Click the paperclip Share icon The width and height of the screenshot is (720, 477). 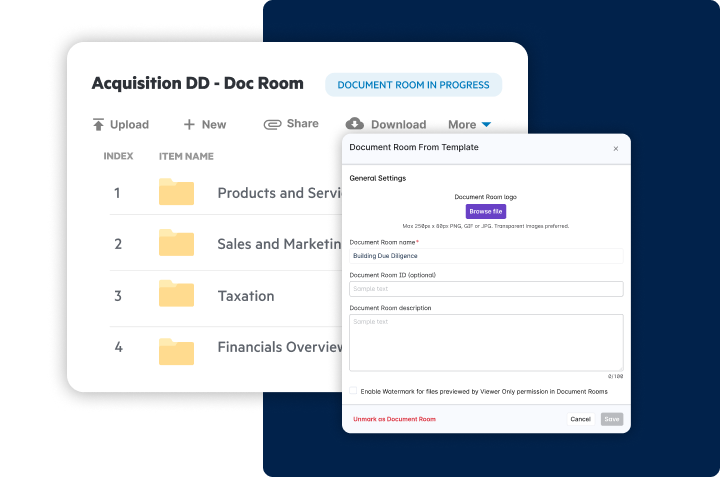click(272, 124)
